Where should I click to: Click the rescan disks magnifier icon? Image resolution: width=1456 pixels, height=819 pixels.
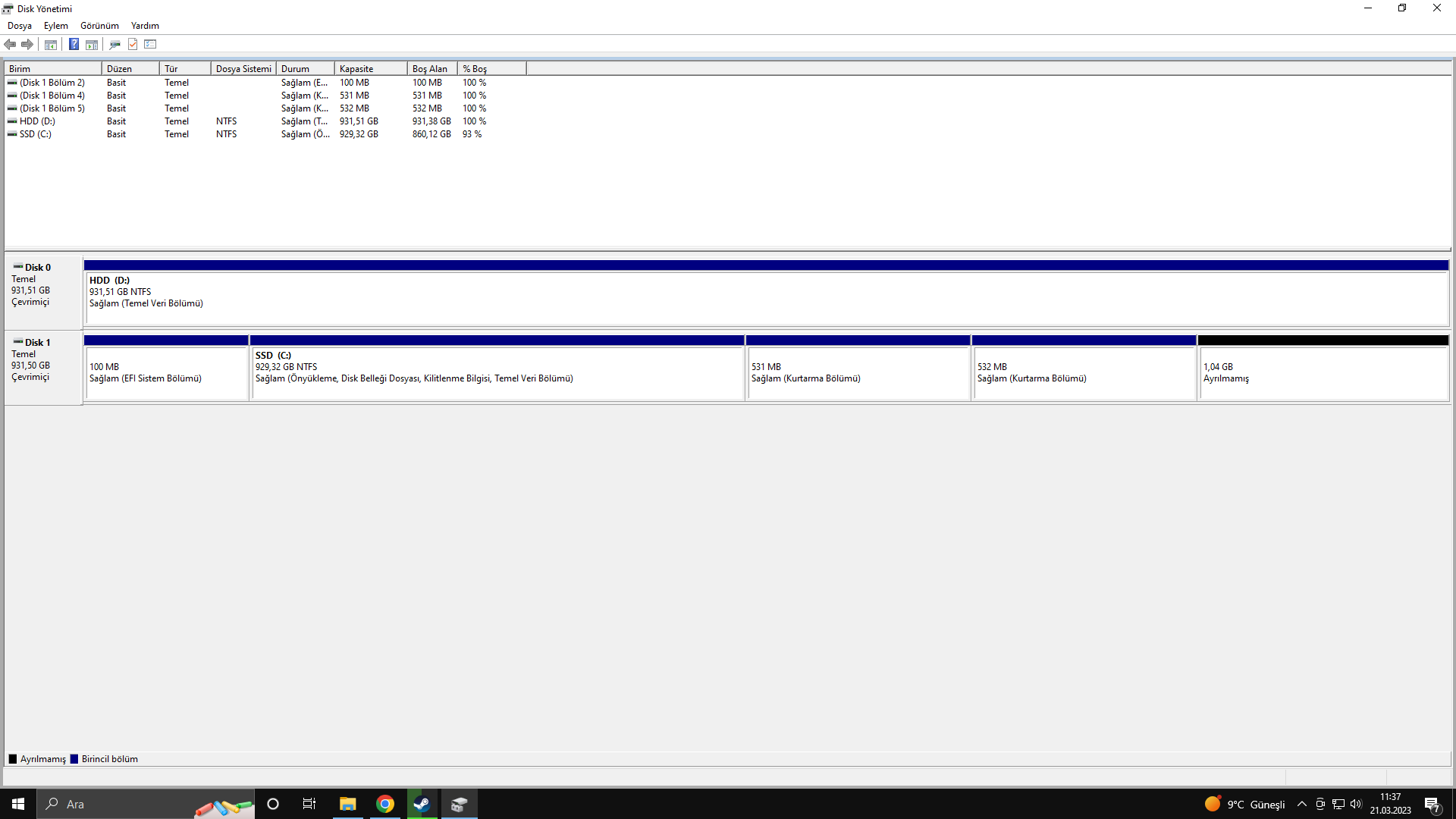coord(115,45)
